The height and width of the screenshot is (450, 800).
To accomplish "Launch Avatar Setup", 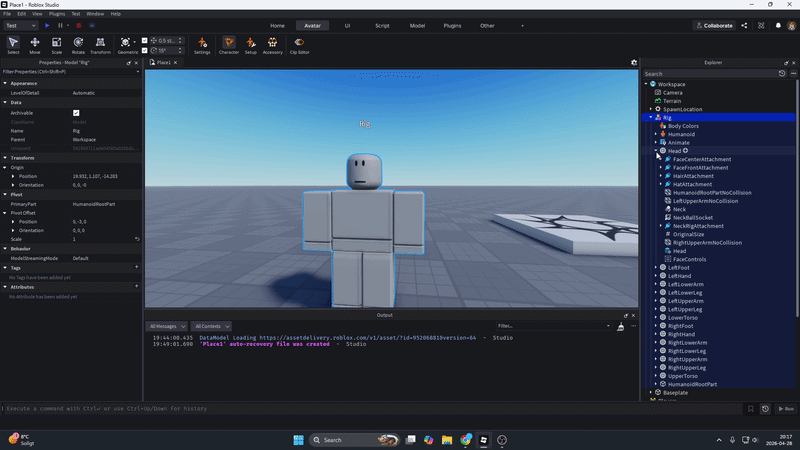I will (251, 45).
